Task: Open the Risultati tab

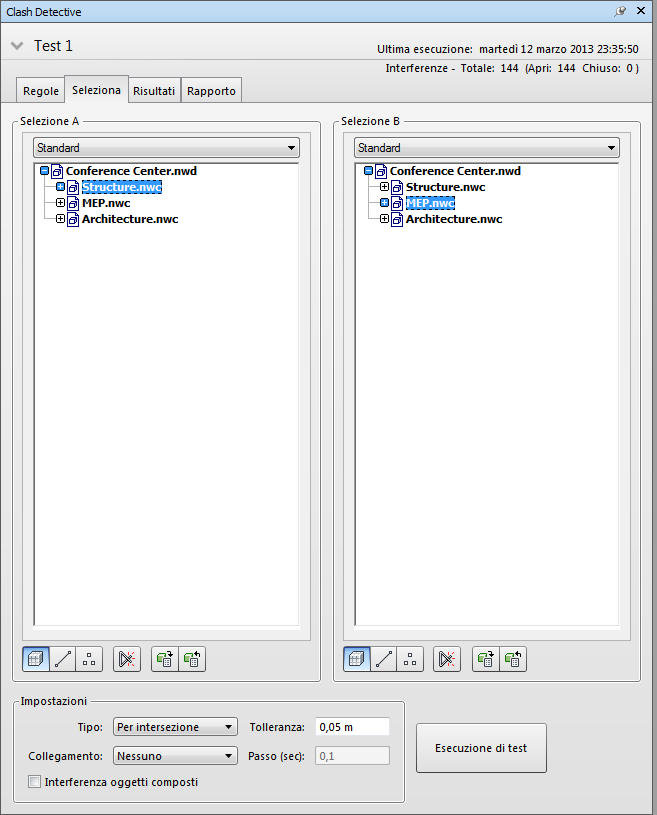Action: click(154, 90)
